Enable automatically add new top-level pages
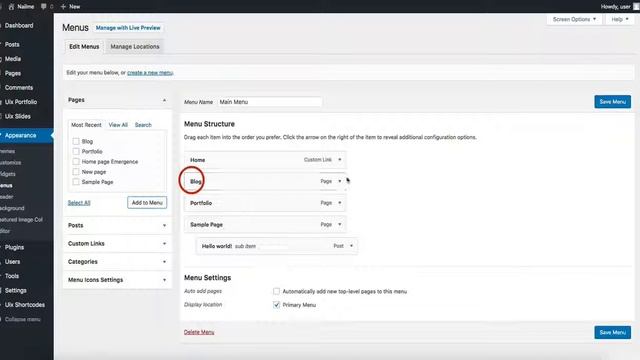Viewport: 640px width, 360px height. 276,291
